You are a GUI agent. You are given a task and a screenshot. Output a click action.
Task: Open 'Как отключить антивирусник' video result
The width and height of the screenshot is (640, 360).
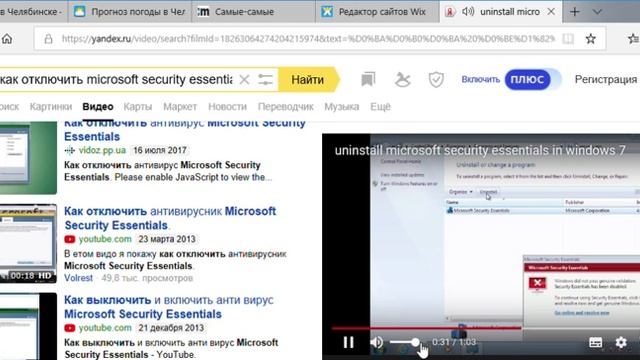coord(170,218)
